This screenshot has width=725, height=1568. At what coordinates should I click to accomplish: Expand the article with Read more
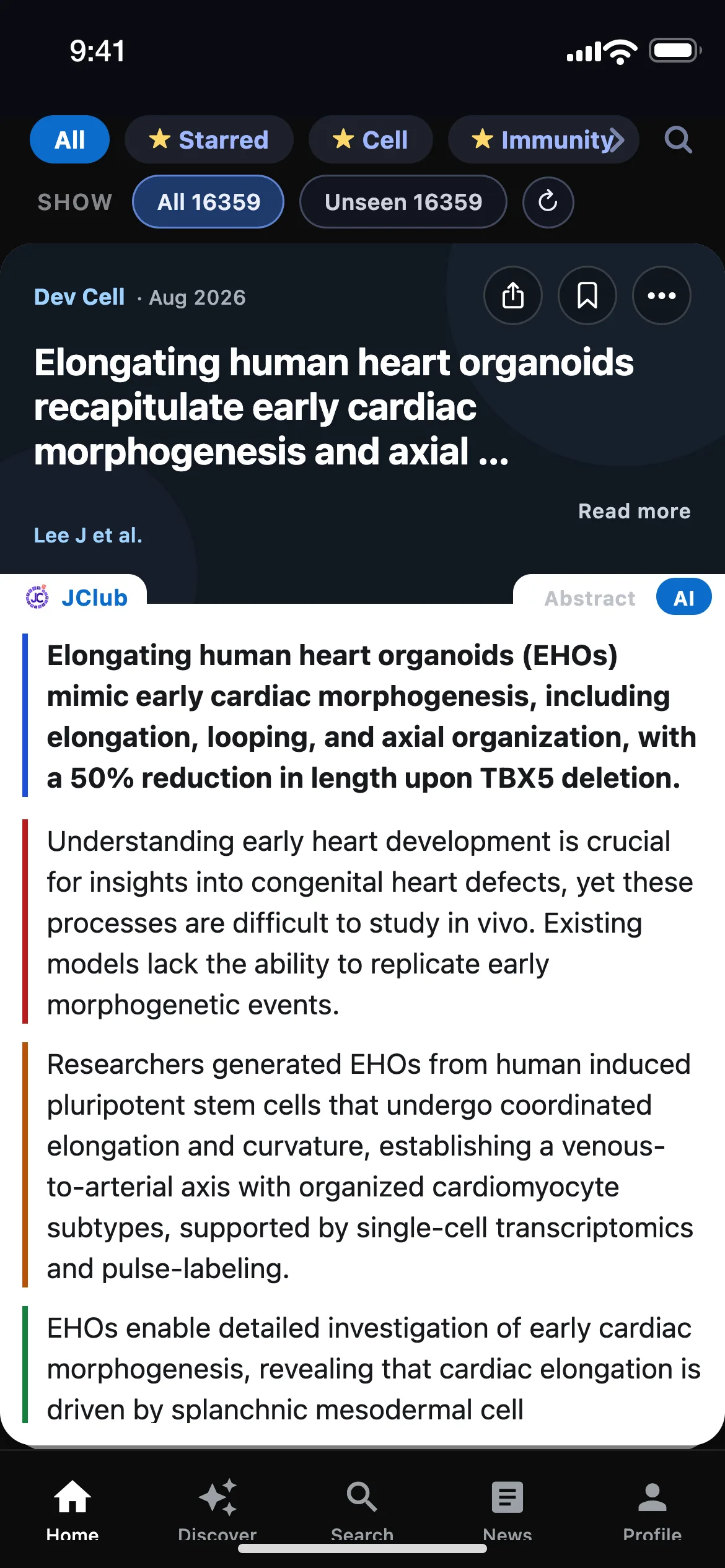point(634,511)
